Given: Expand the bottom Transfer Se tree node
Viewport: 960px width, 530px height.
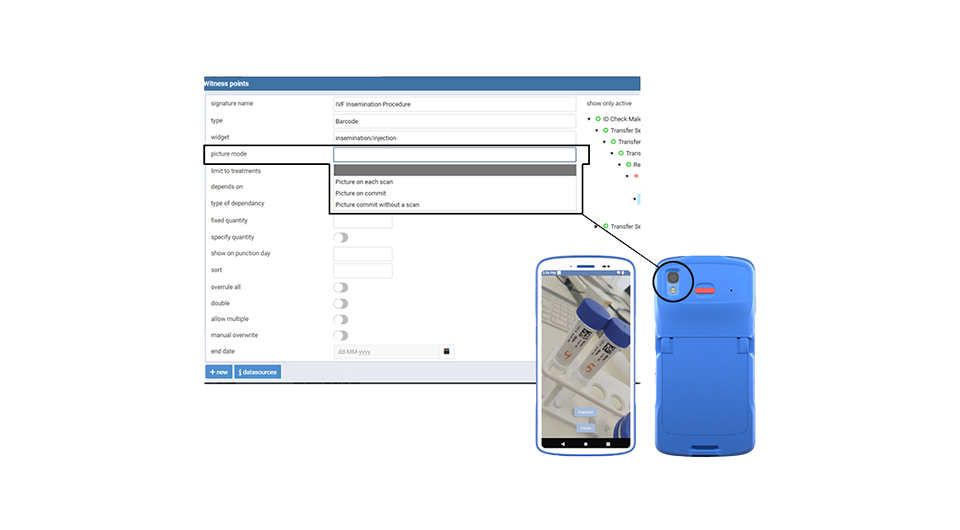Looking at the screenshot, I should pyautogui.click(x=596, y=226).
